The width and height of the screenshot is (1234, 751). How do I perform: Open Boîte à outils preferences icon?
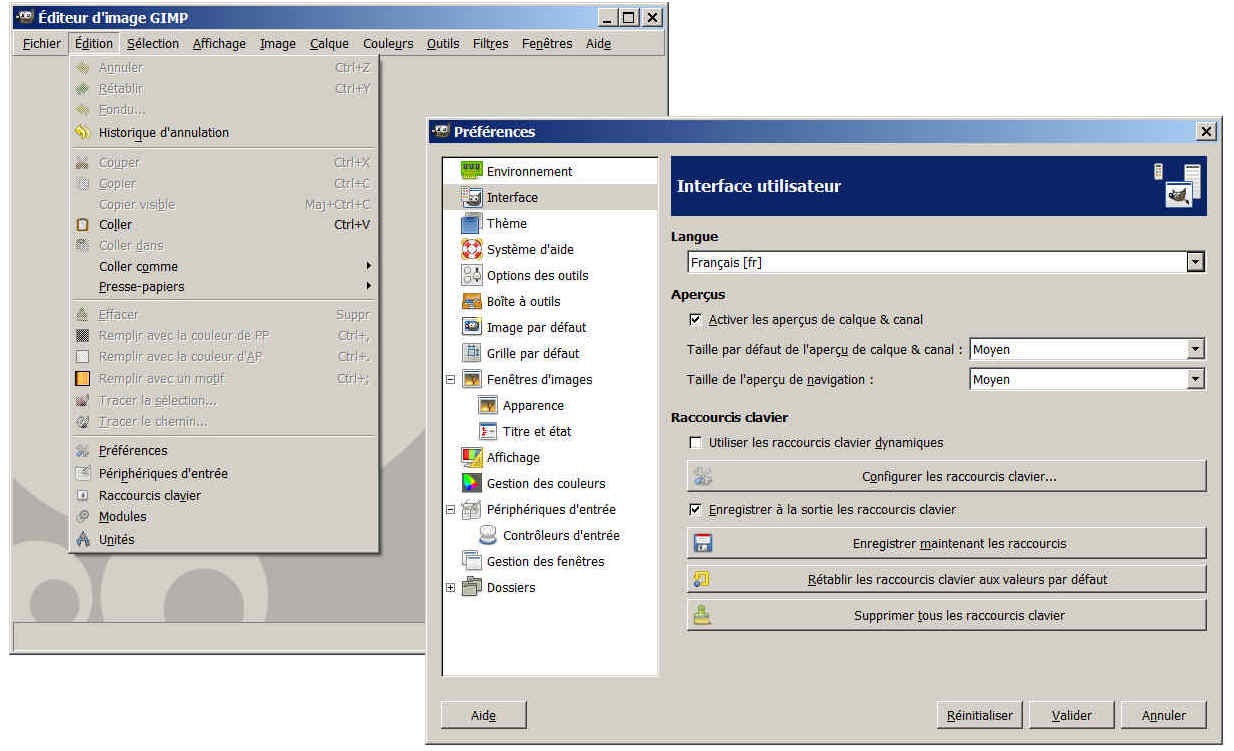click(x=471, y=301)
